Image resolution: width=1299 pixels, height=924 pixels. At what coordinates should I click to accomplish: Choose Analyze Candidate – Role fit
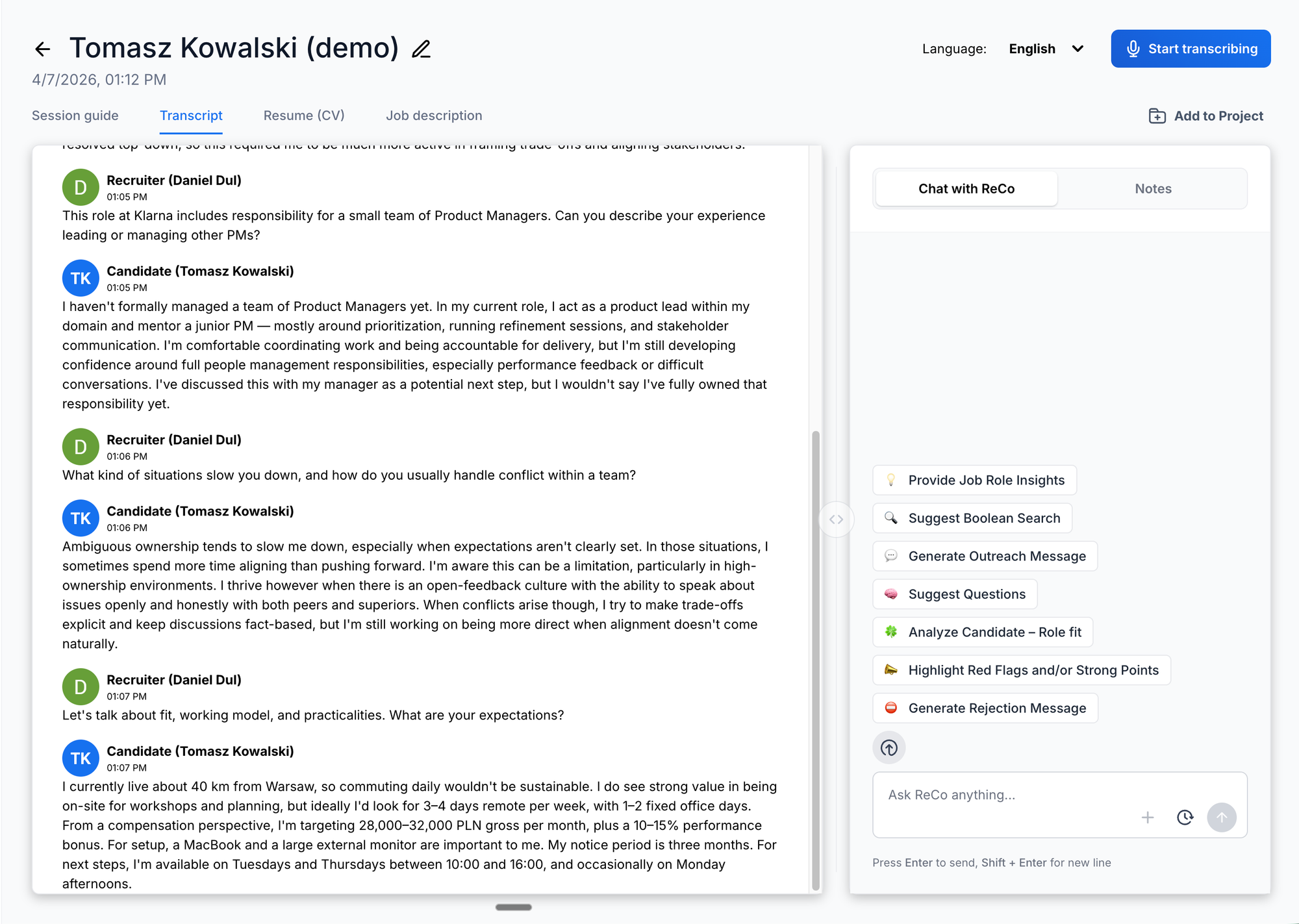[x=983, y=632]
